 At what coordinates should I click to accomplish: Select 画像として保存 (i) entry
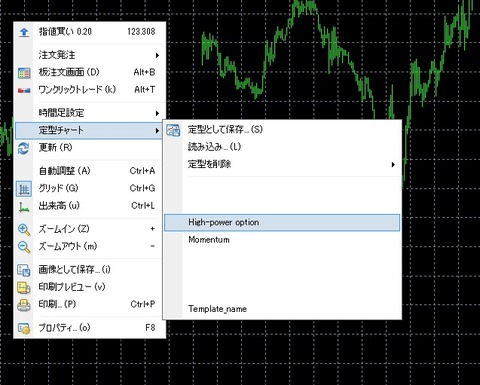[89, 269]
